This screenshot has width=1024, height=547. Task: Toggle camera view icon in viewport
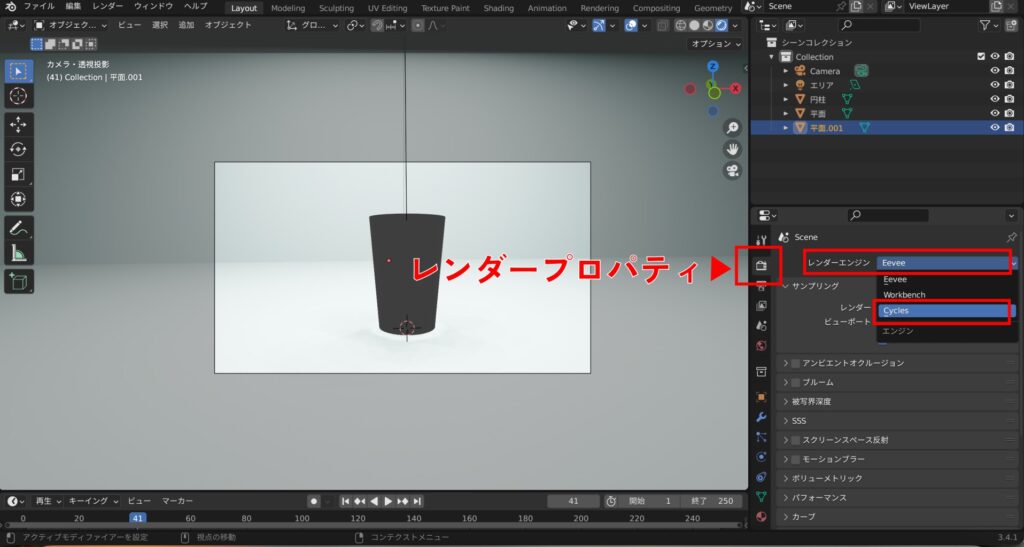click(x=732, y=170)
